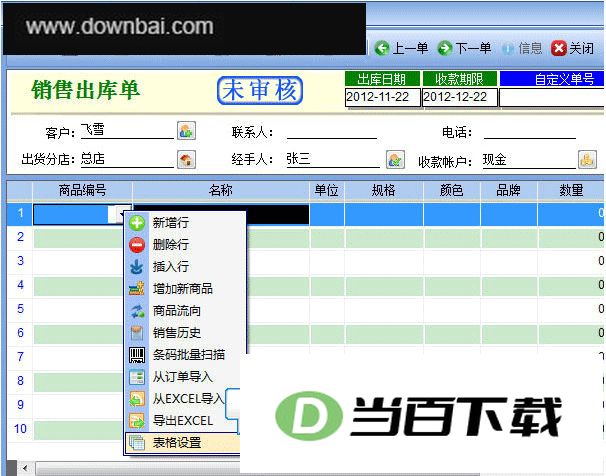Open the 信息 info button
Screen dimensions: 606x476
[522, 48]
